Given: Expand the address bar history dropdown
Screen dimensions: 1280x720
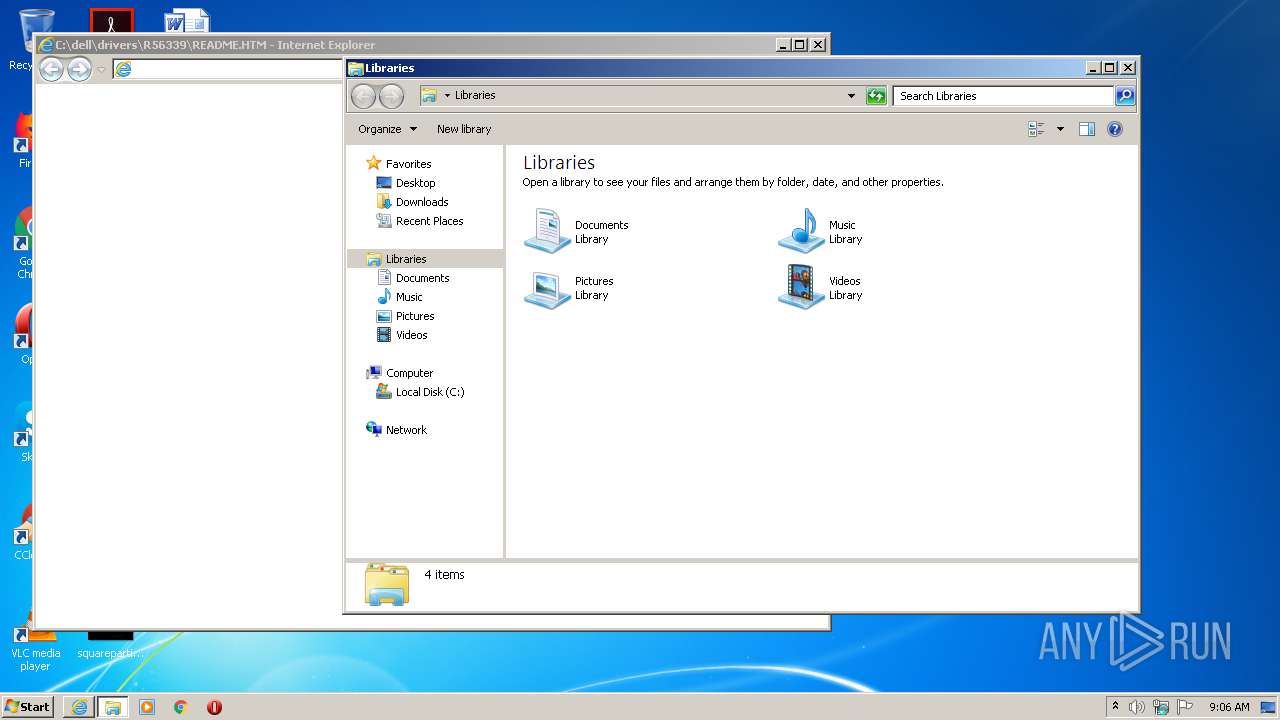Looking at the screenshot, I should [851, 96].
